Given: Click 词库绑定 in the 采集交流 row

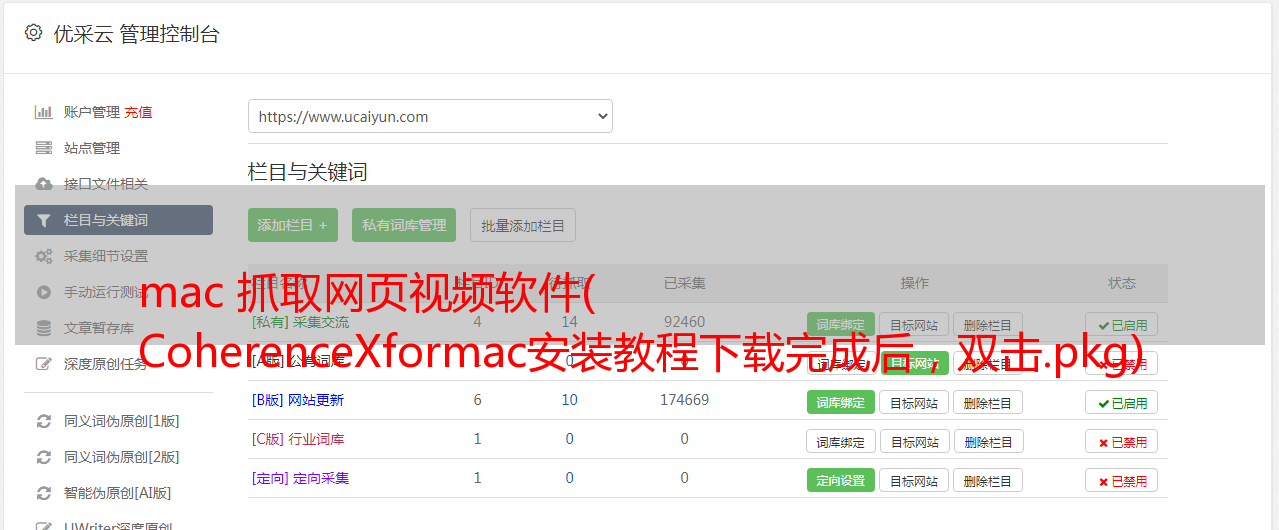Looking at the screenshot, I should (840, 324).
